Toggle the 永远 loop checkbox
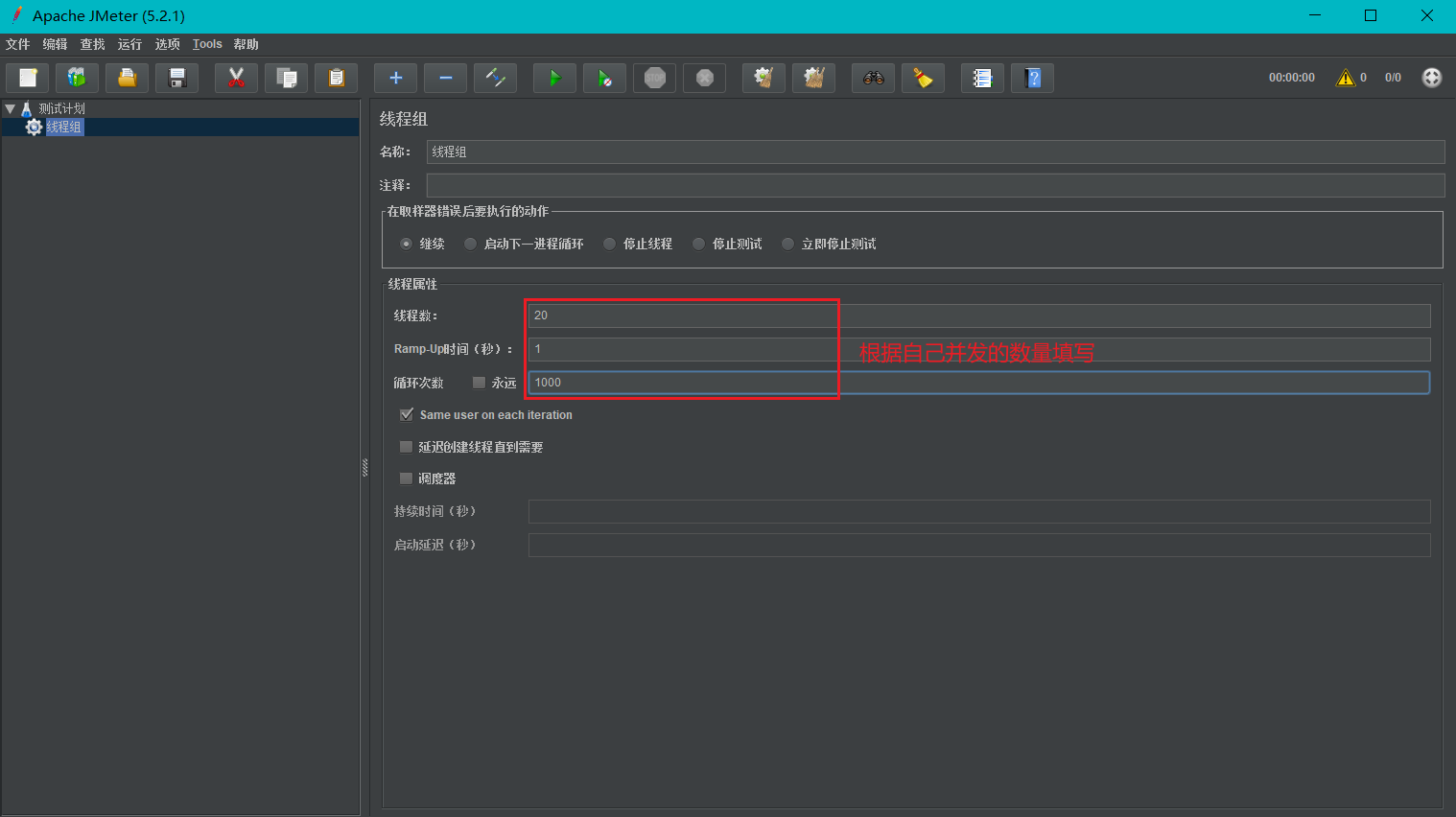Image resolution: width=1456 pixels, height=817 pixels. 479,383
